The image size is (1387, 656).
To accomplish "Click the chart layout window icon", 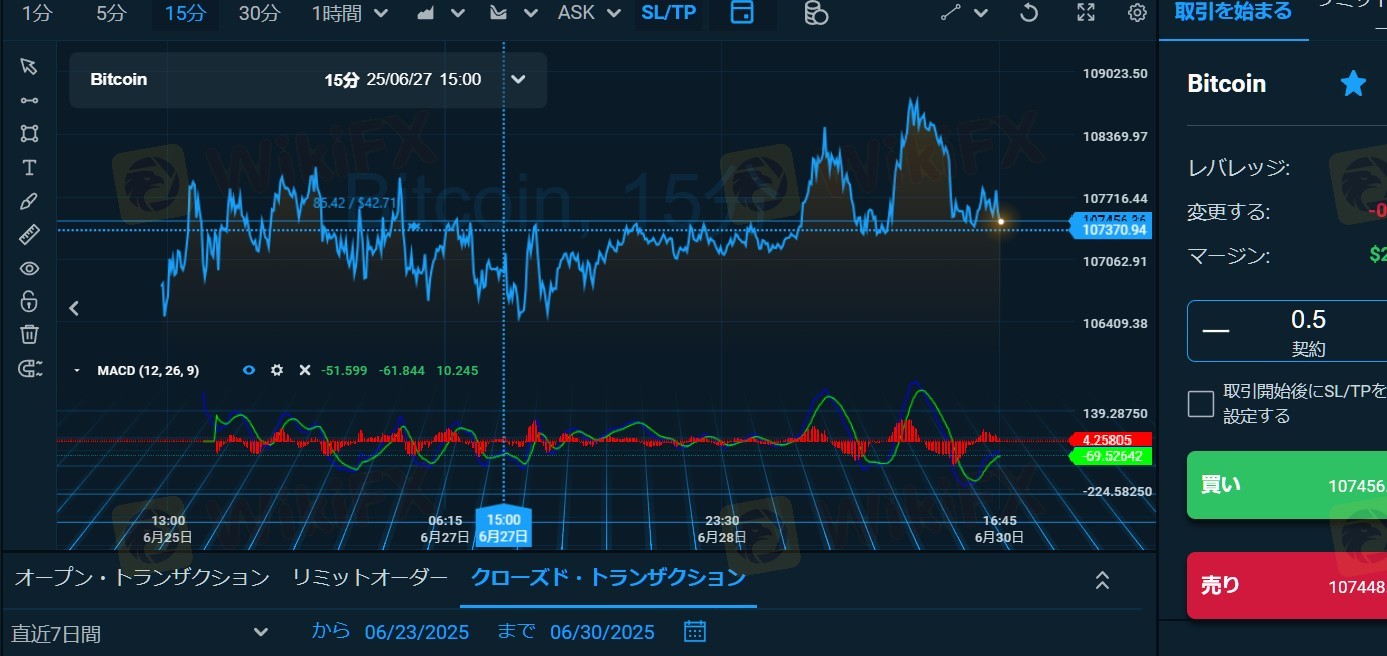I will click(742, 13).
